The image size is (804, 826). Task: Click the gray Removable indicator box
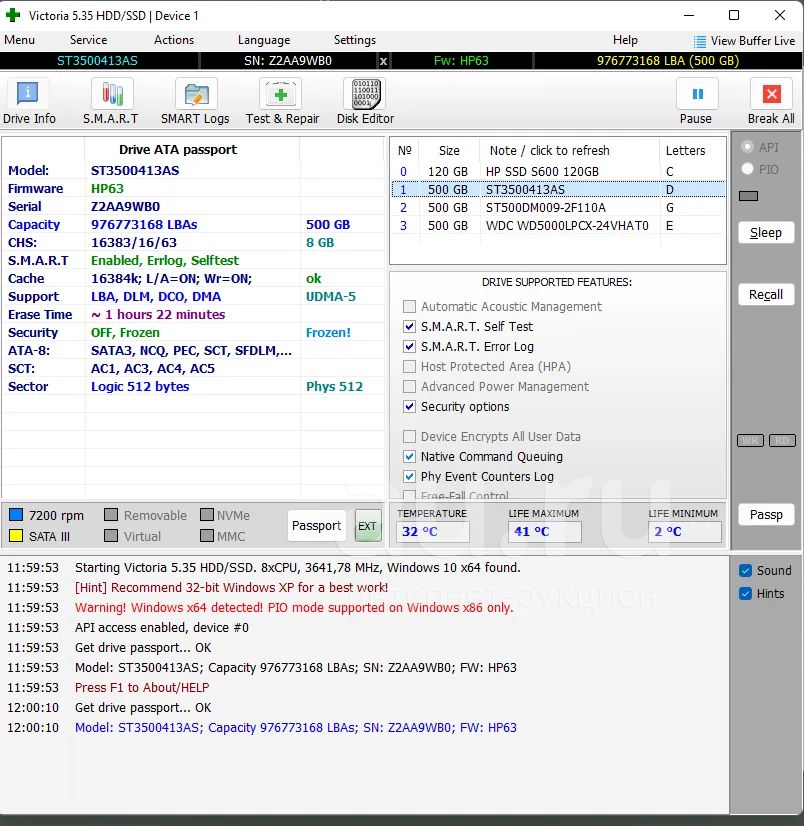tap(111, 515)
